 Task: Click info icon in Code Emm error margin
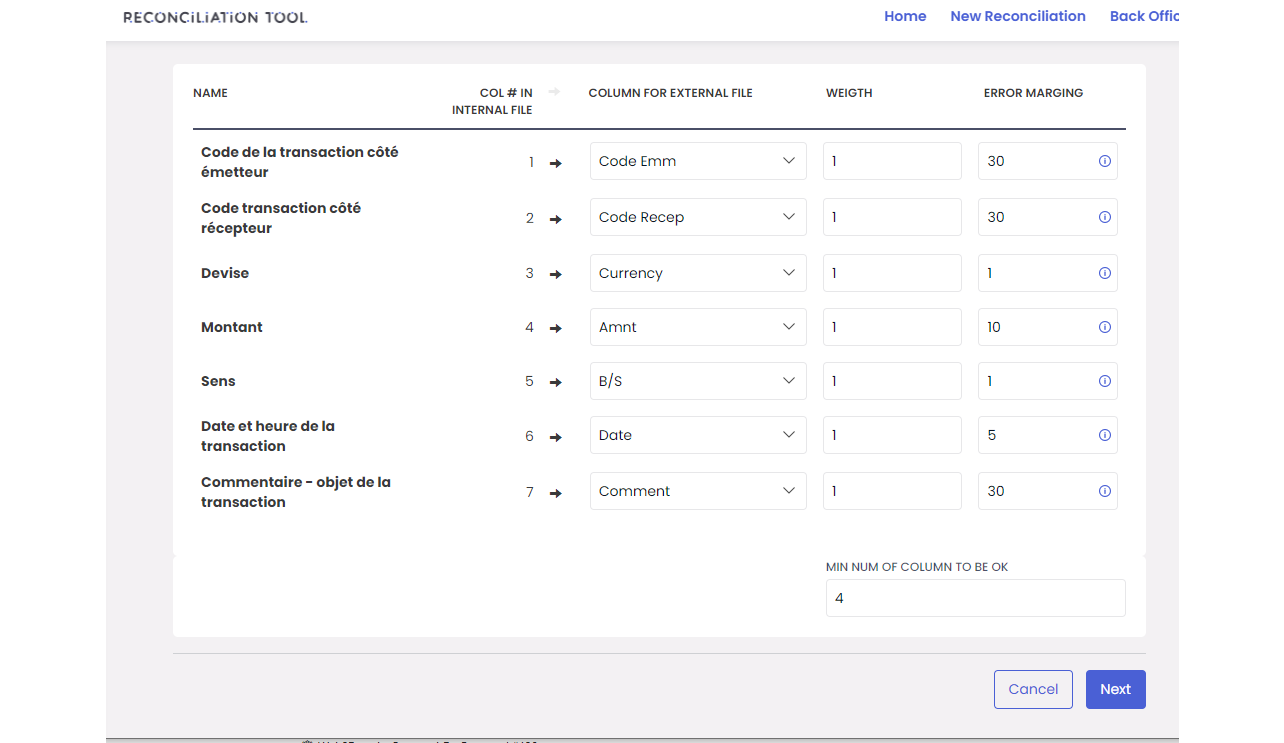pyautogui.click(x=1104, y=161)
